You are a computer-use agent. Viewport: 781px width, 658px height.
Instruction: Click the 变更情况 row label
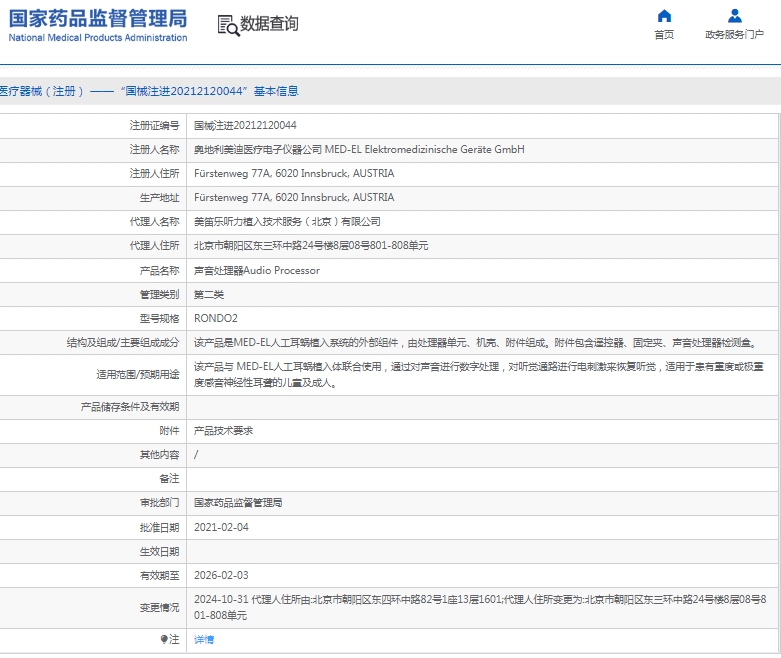[159, 608]
